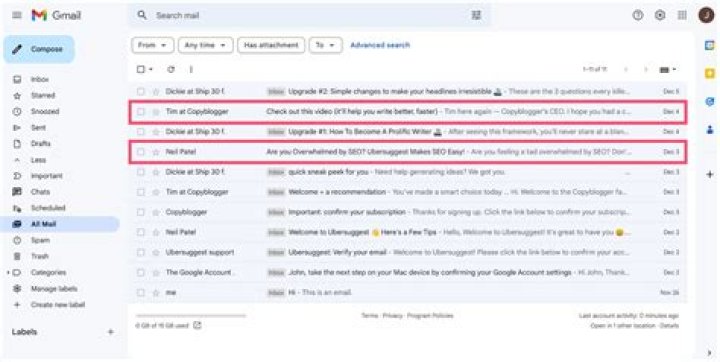Image resolution: width=720 pixels, height=362 pixels.
Task: Go to the older page arrow
Action: [x=646, y=69]
